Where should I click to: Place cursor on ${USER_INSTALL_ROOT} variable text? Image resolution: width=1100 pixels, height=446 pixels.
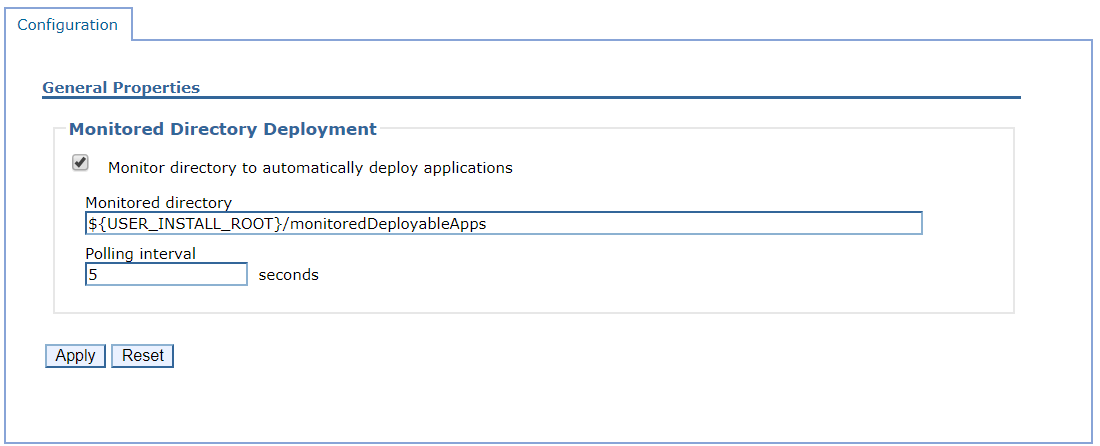tap(185, 224)
